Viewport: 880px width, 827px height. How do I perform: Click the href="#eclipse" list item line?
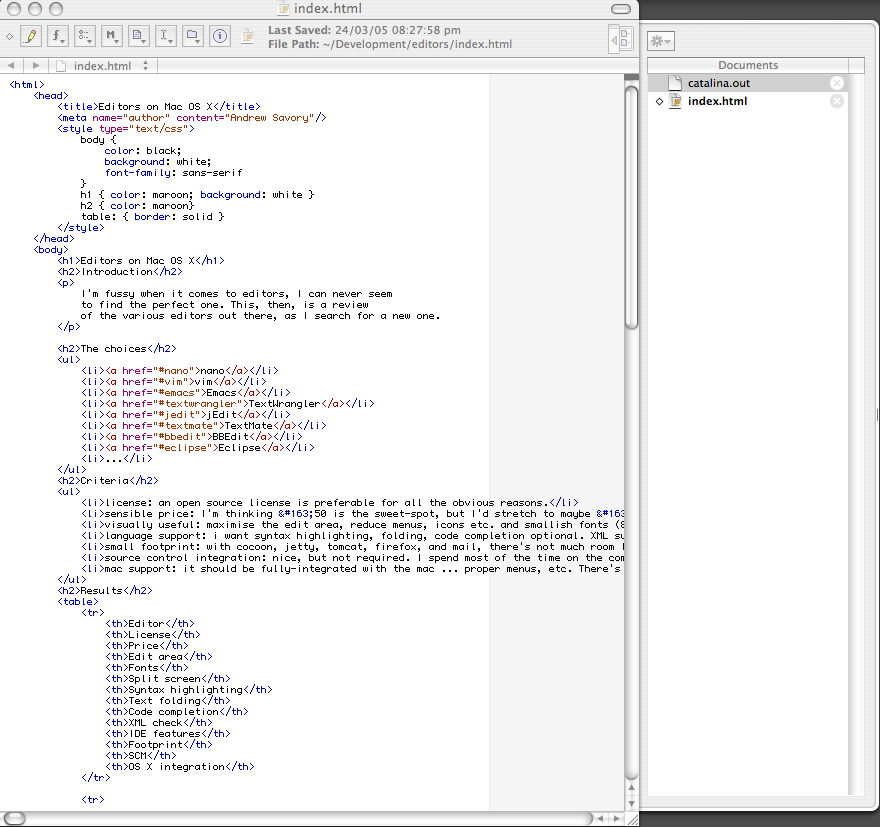[198, 448]
